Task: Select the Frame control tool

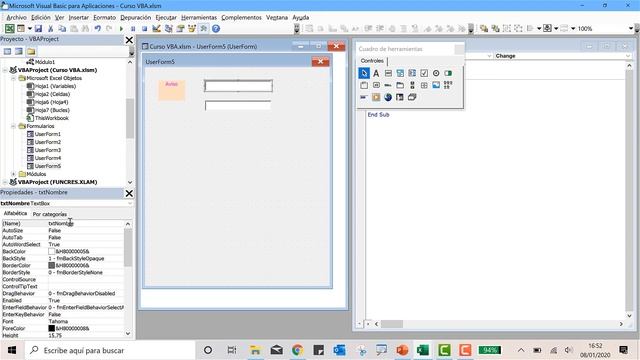Action: point(364,85)
